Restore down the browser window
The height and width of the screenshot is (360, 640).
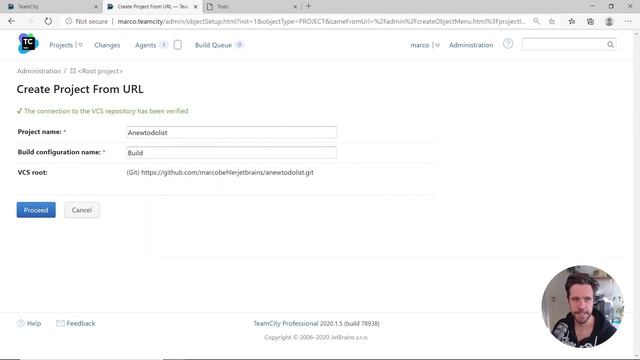click(611, 6)
